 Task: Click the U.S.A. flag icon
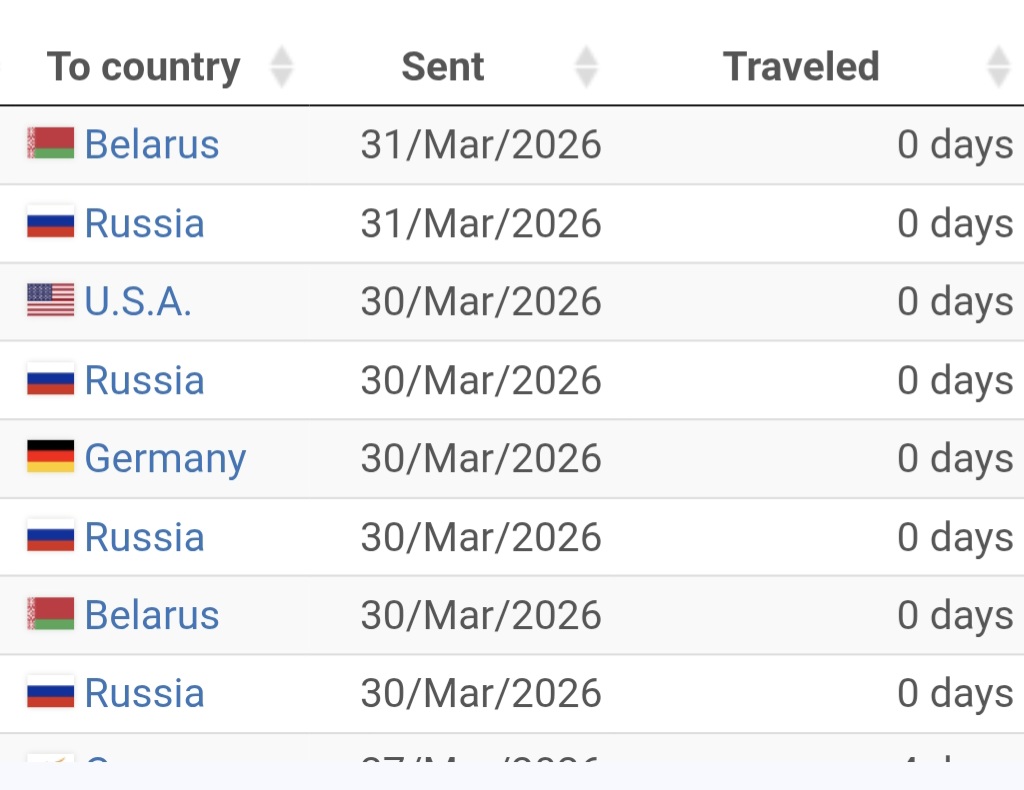pyautogui.click(x=50, y=300)
